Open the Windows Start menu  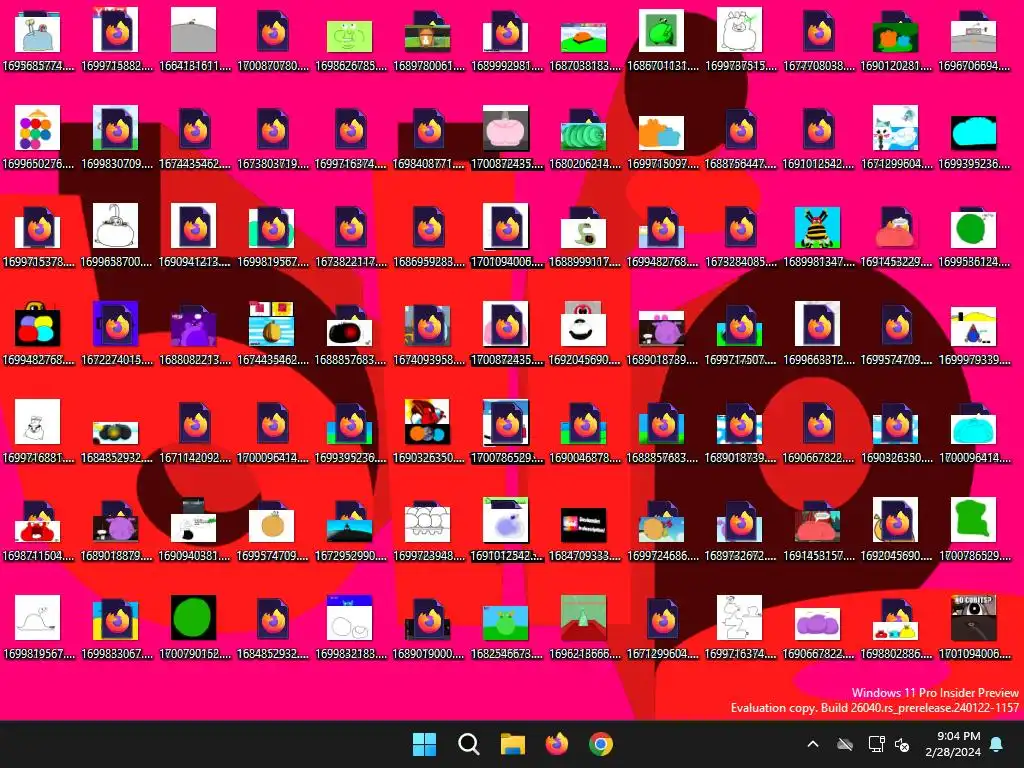coord(424,744)
